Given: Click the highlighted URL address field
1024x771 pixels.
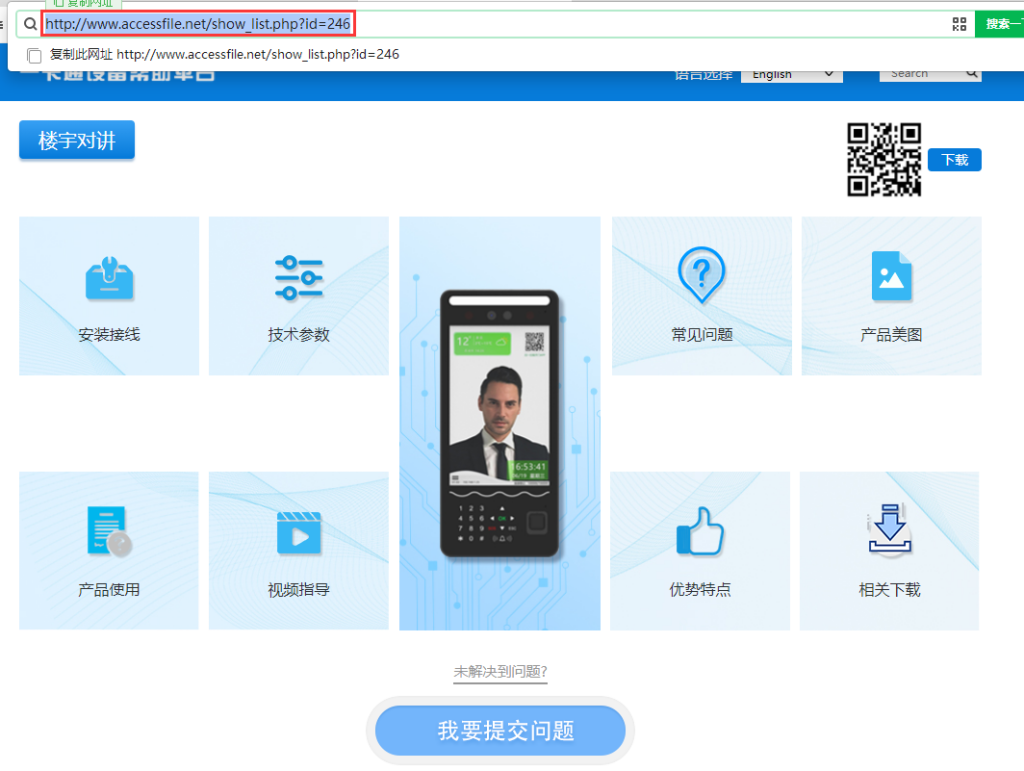Looking at the screenshot, I should coord(198,24).
